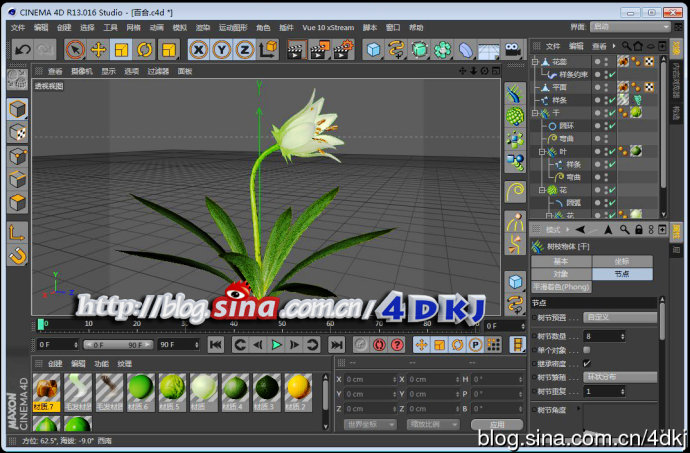This screenshot has height=453, width=690.
Task: Enable axis mode L-shaped icon
Action: point(18,232)
